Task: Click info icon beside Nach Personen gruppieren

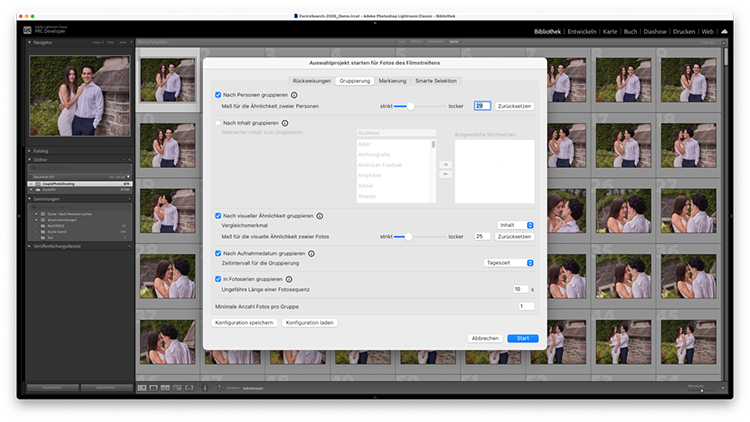Action: [294, 95]
